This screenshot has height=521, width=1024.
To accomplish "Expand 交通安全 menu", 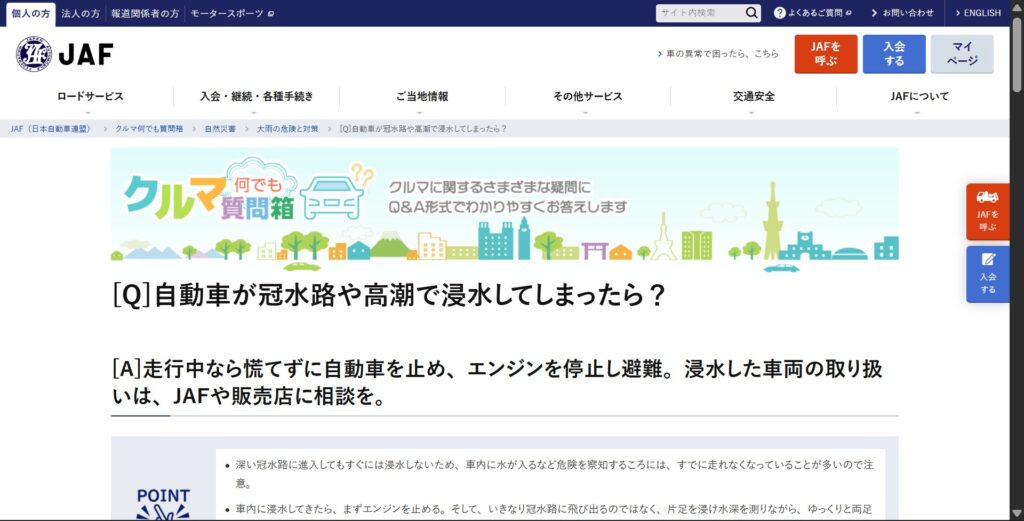I will (x=754, y=97).
